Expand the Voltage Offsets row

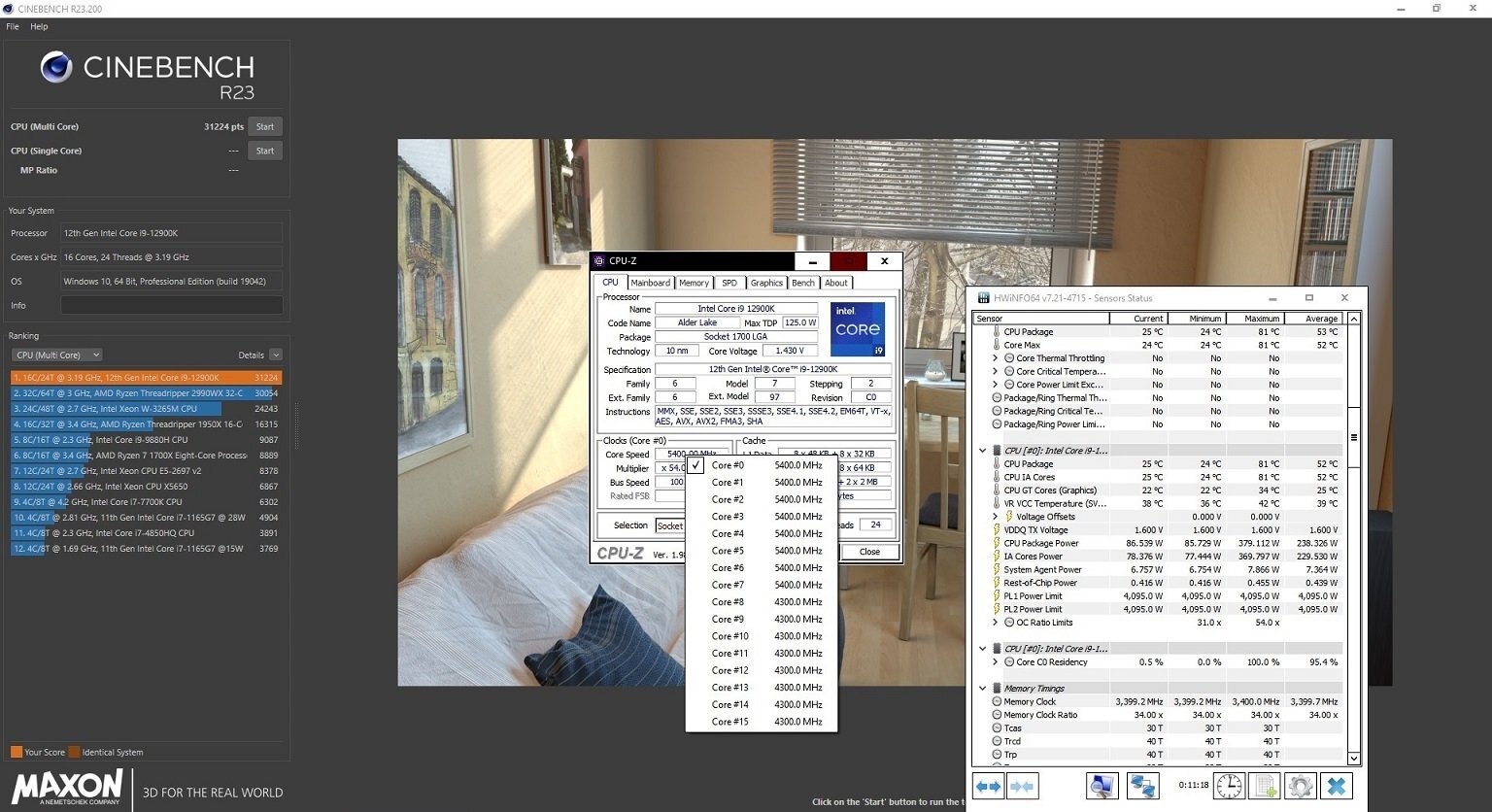pos(995,517)
